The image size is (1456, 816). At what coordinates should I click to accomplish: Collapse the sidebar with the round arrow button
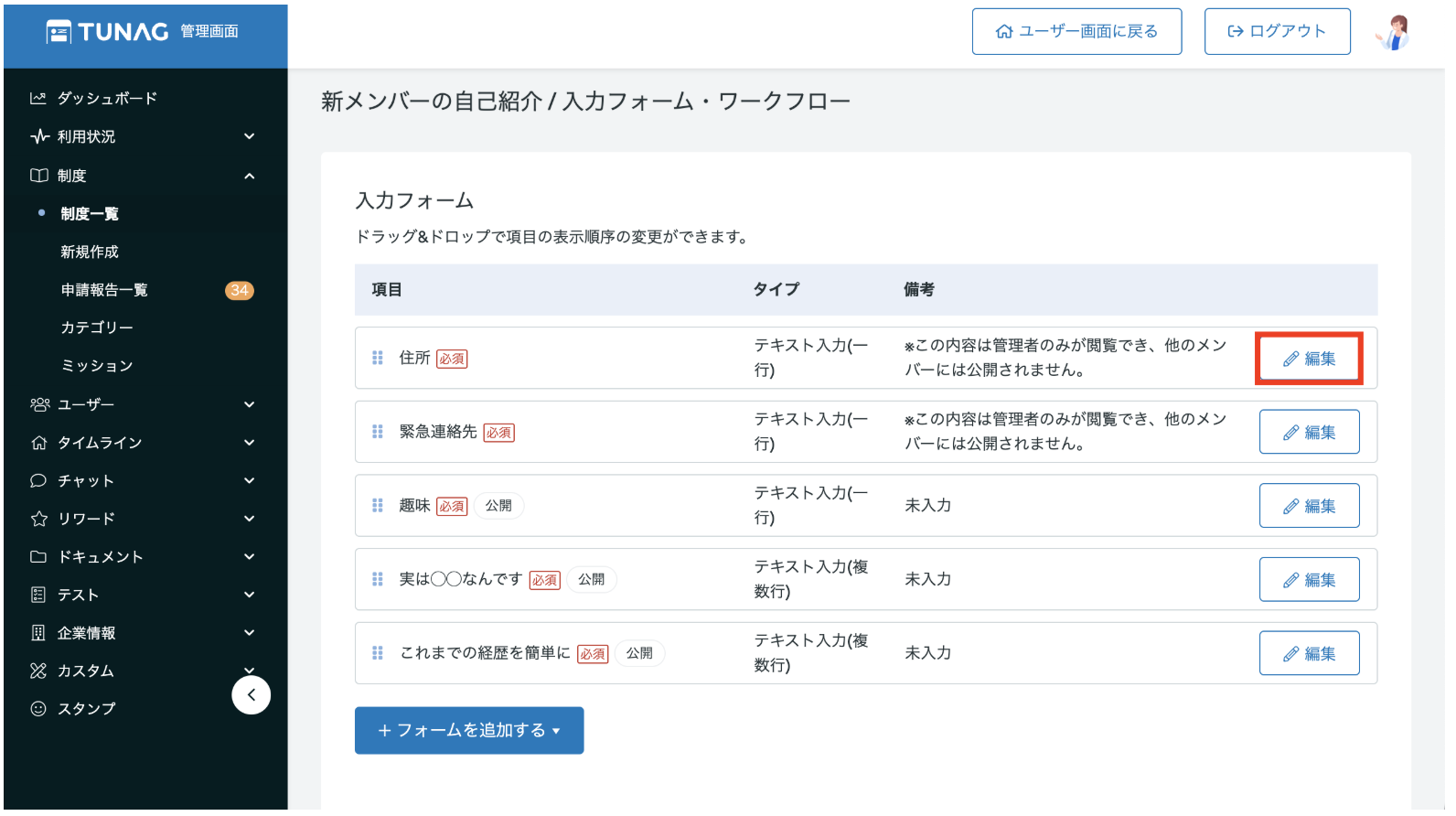tap(252, 695)
